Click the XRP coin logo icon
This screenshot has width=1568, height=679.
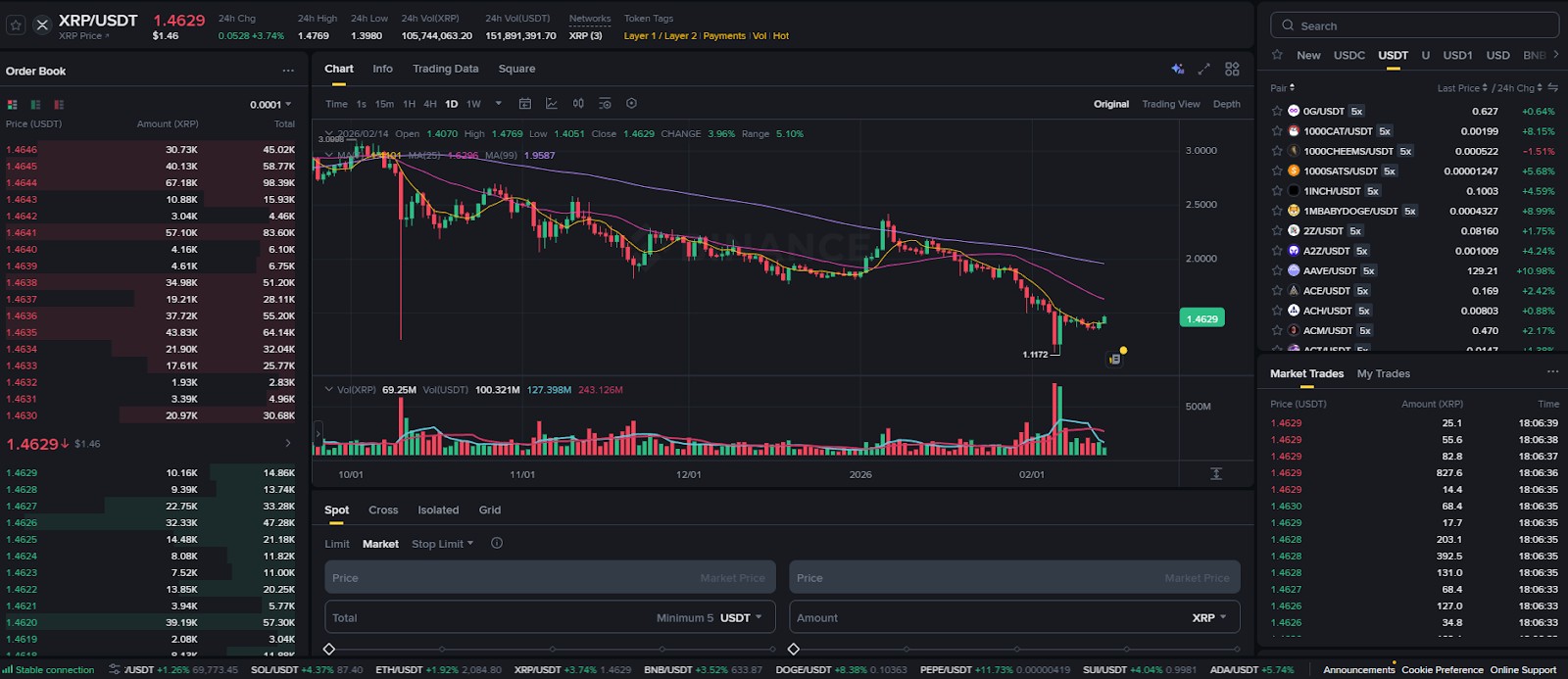click(x=42, y=25)
